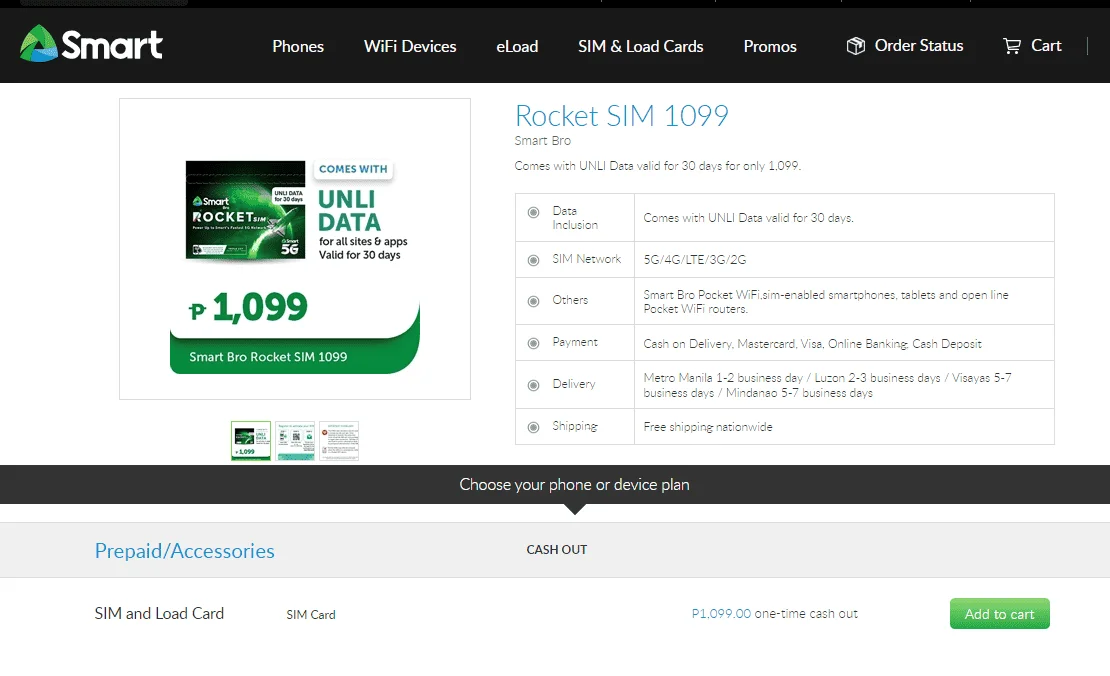Show the third product thumbnail image

click(339, 441)
